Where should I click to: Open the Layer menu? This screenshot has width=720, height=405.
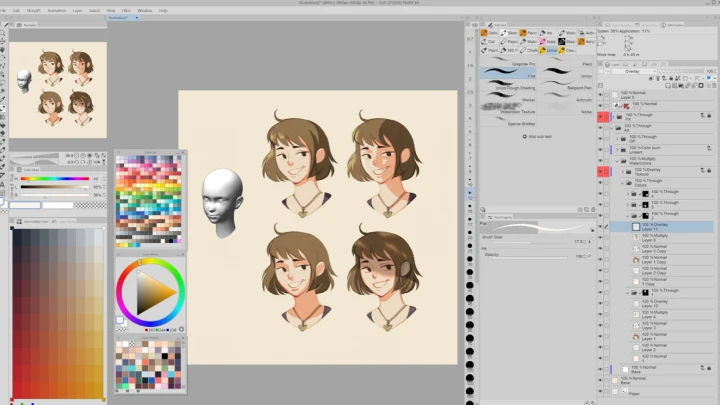click(77, 10)
